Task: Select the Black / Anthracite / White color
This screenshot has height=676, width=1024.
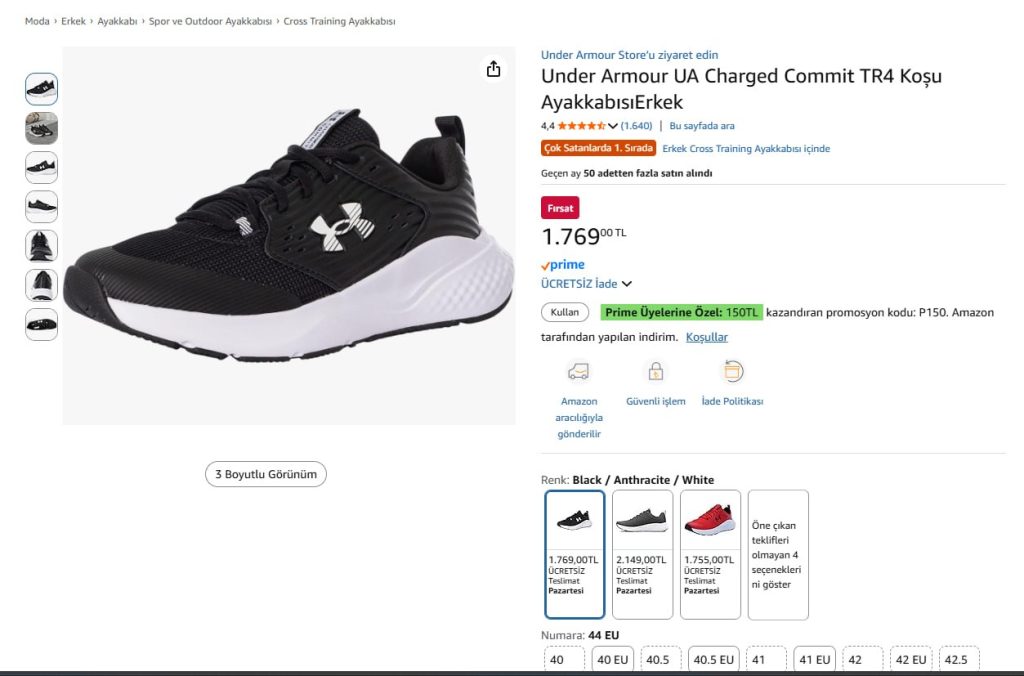Action: 575,554
